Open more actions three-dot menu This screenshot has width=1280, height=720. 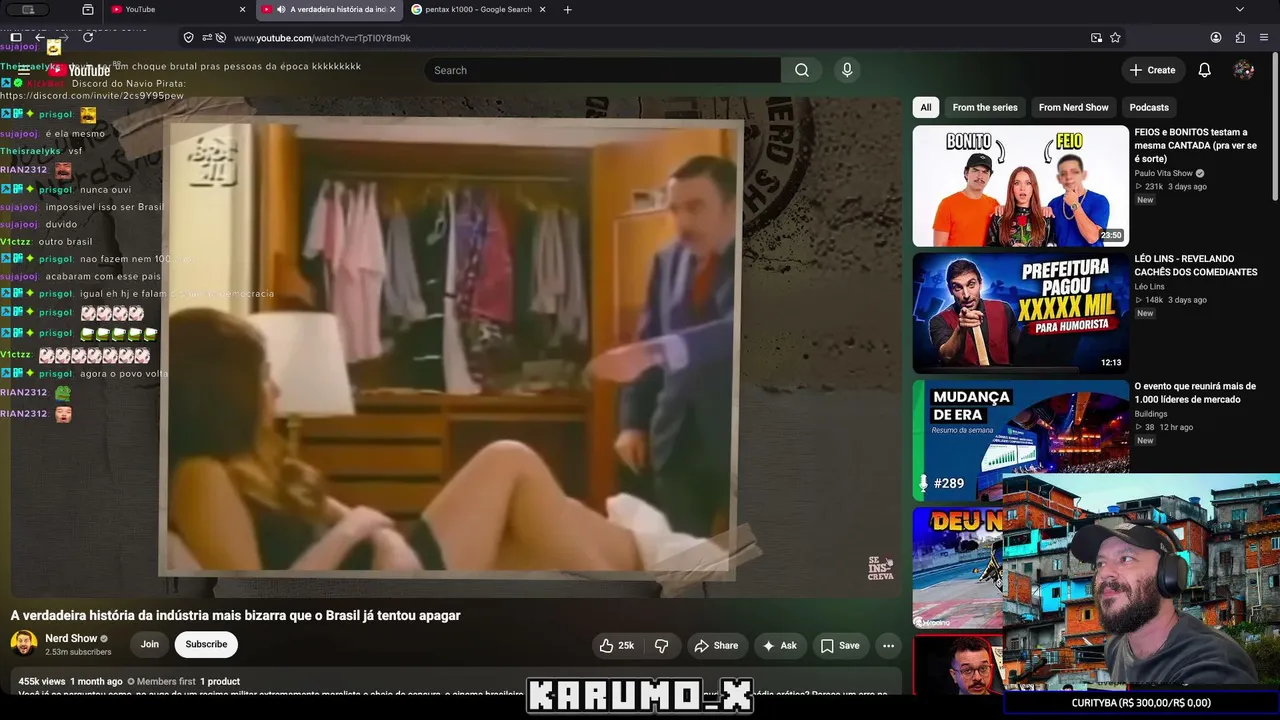click(888, 646)
